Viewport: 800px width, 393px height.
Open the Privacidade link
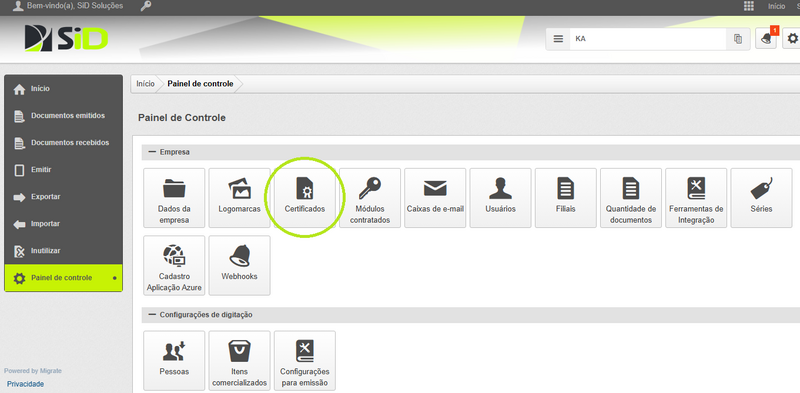26,384
